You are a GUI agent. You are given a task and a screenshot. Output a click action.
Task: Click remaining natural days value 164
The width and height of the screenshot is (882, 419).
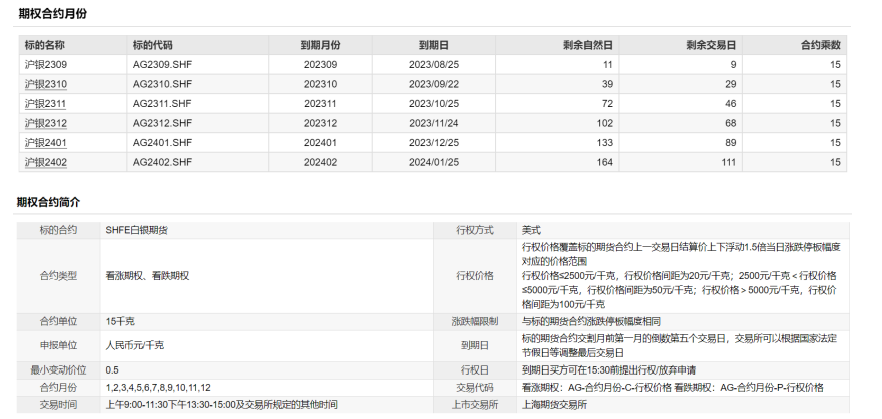[x=605, y=163]
